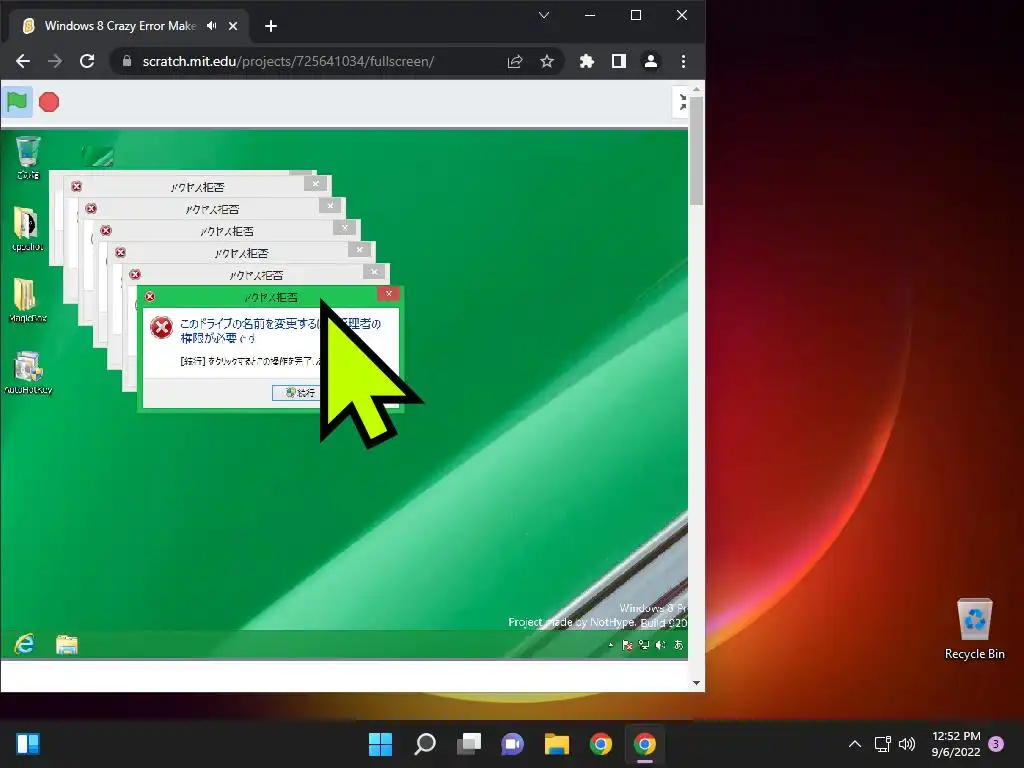Click the recycle bin in Scratch desktop

27,157
